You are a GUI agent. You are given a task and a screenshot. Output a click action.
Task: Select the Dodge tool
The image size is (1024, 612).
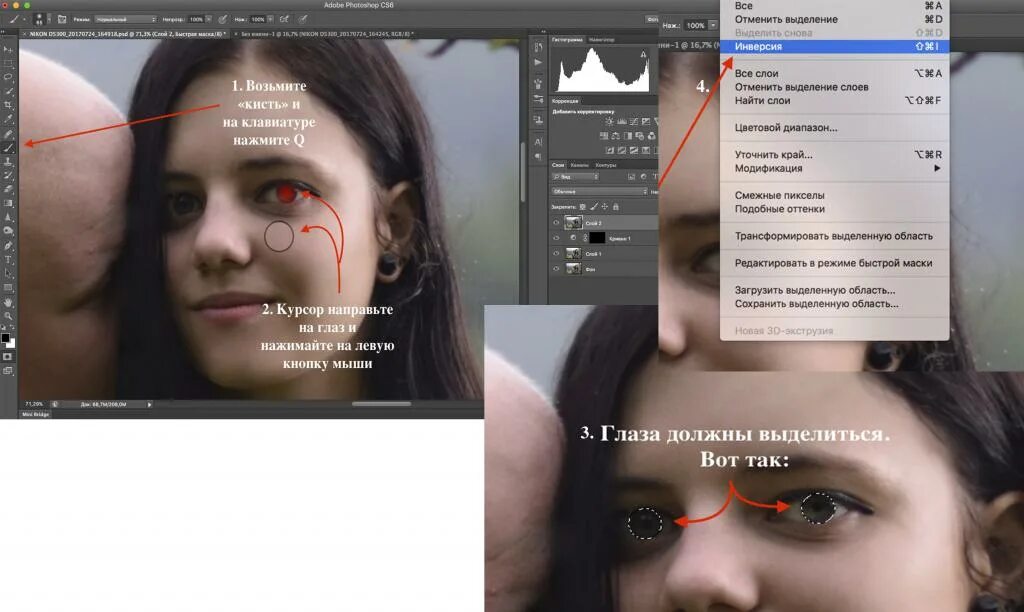tap(8, 231)
